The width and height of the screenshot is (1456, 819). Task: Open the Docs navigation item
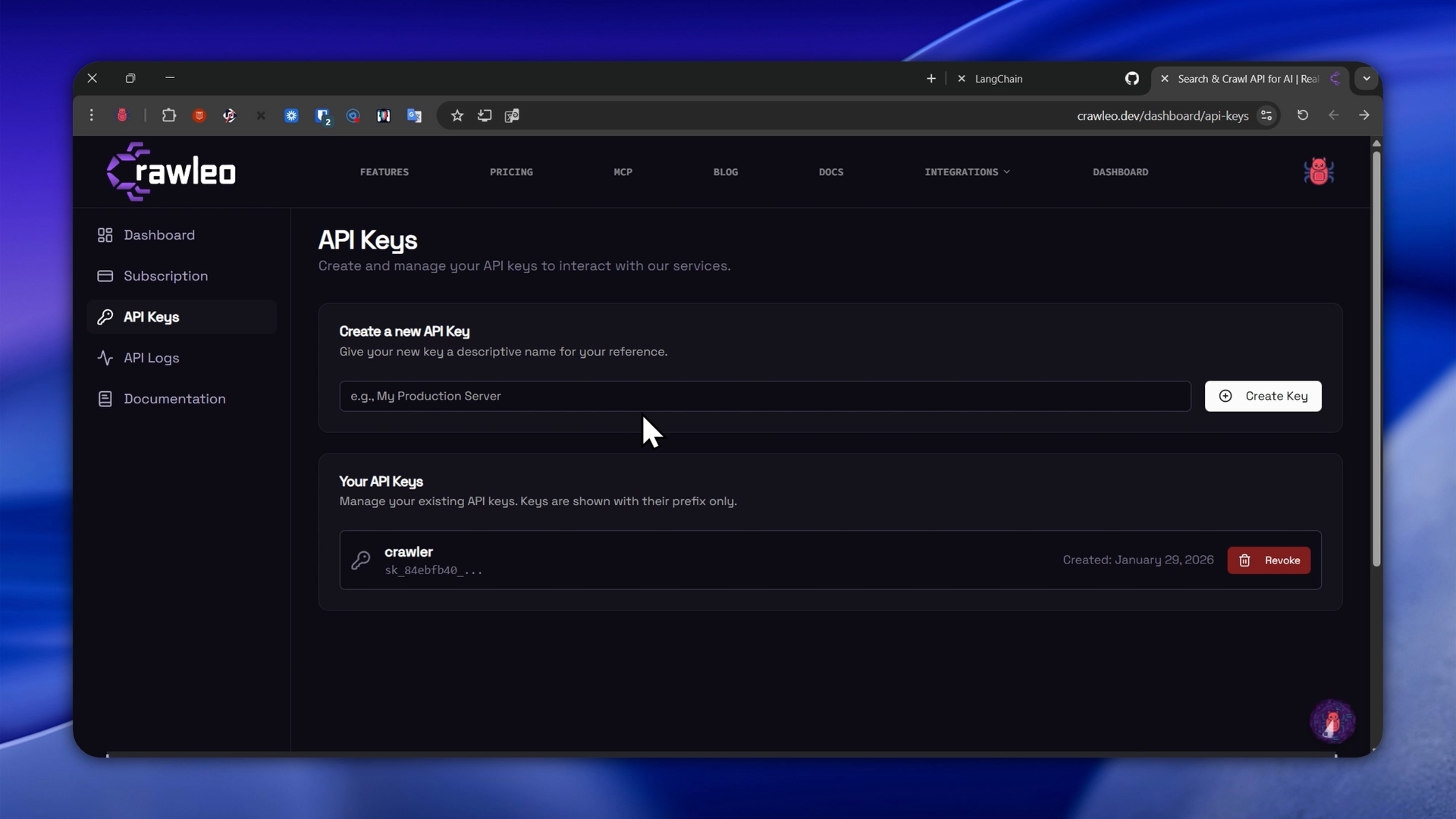(x=830, y=171)
